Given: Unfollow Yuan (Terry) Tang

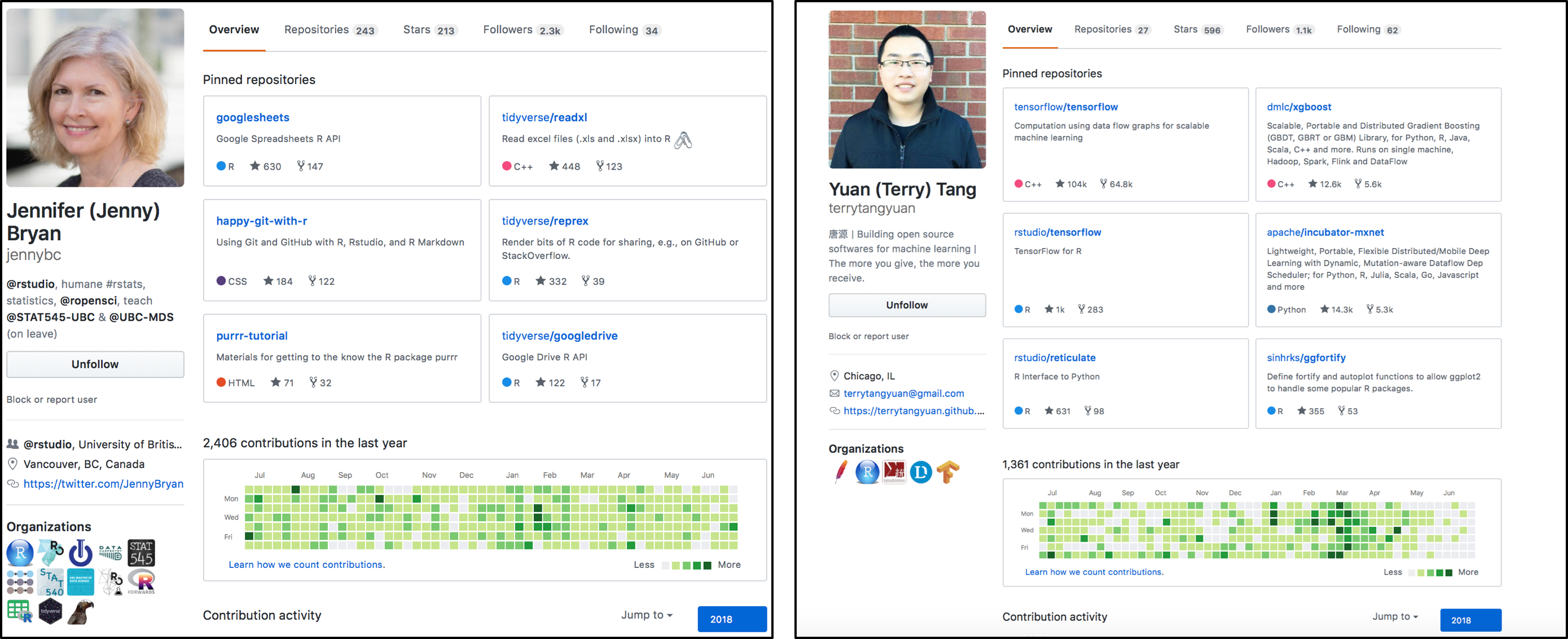Looking at the screenshot, I should pos(907,305).
